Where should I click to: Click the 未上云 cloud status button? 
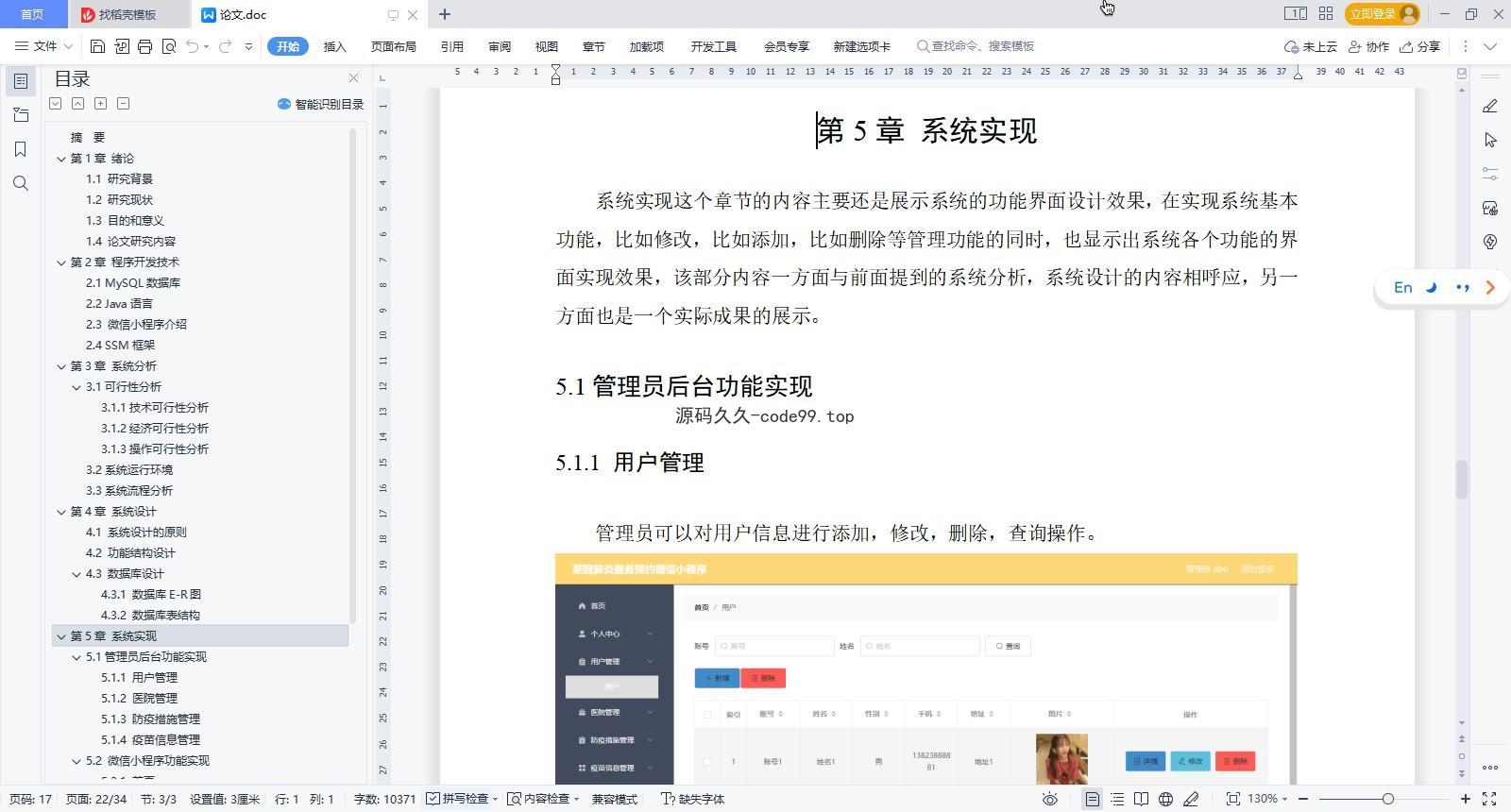point(1311,46)
